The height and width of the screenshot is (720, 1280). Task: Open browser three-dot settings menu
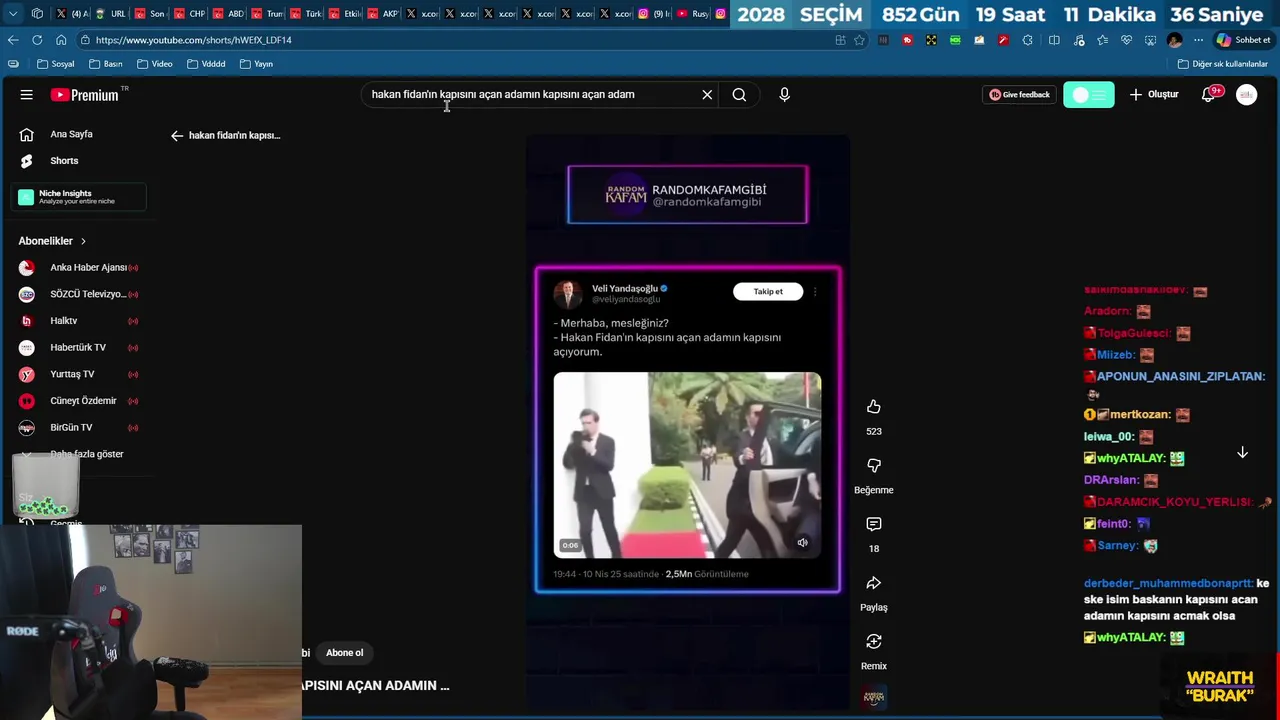coord(1198,40)
